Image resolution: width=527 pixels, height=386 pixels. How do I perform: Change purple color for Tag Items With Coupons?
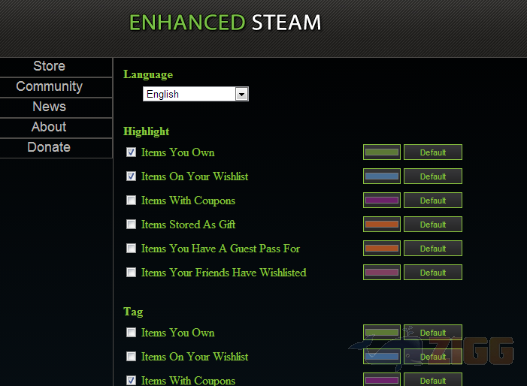click(382, 379)
